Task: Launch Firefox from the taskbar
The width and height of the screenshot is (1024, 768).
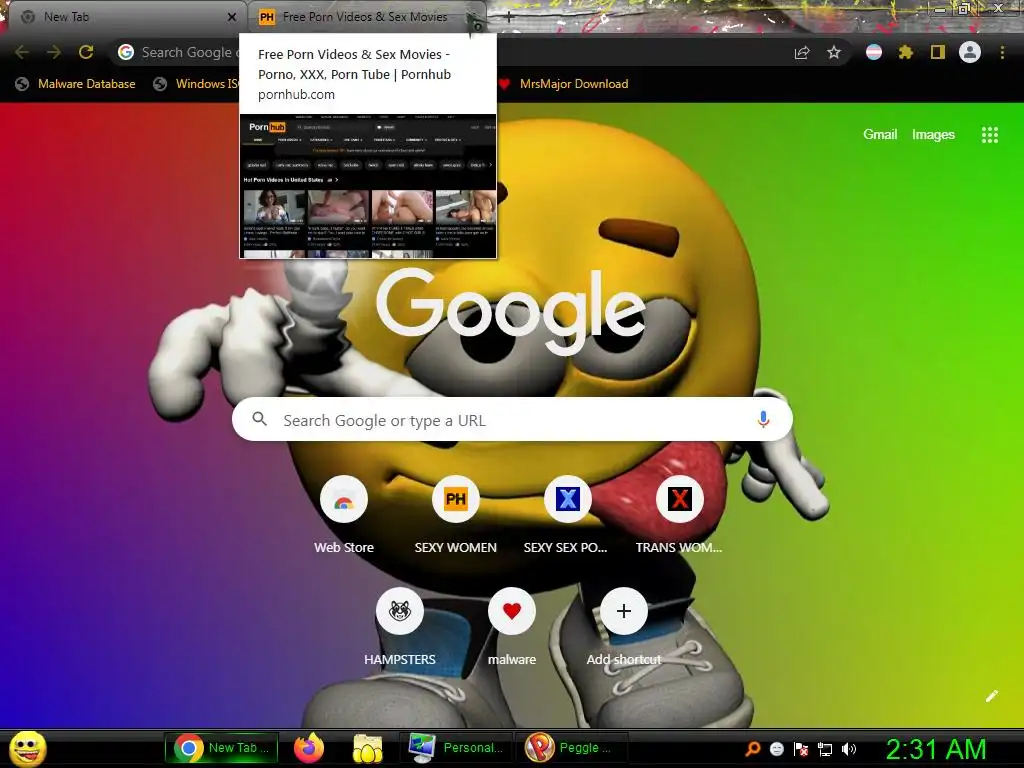Action: [x=308, y=748]
